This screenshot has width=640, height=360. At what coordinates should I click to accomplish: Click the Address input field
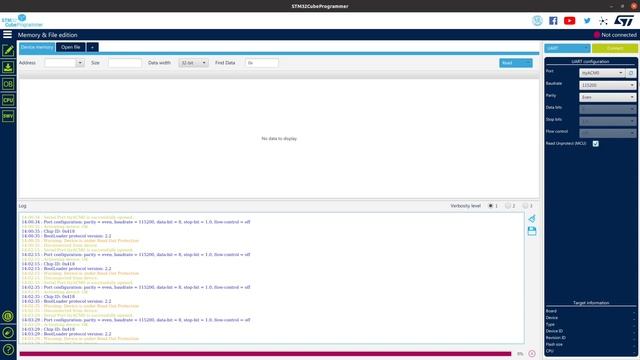60,63
